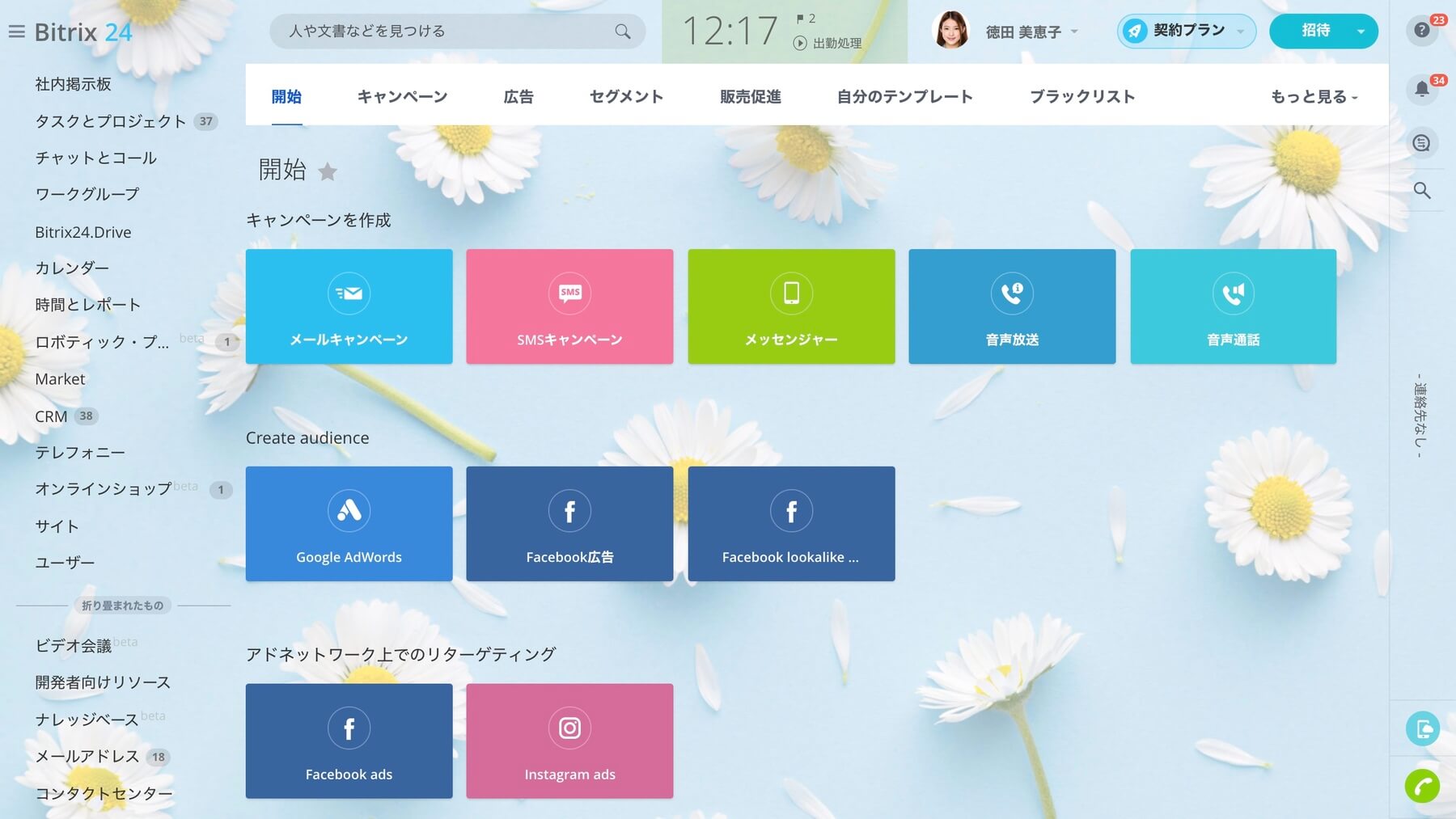The height and width of the screenshot is (819, 1456).
Task: Expand the 契約プラン dropdown arrow
Action: pyautogui.click(x=1240, y=32)
